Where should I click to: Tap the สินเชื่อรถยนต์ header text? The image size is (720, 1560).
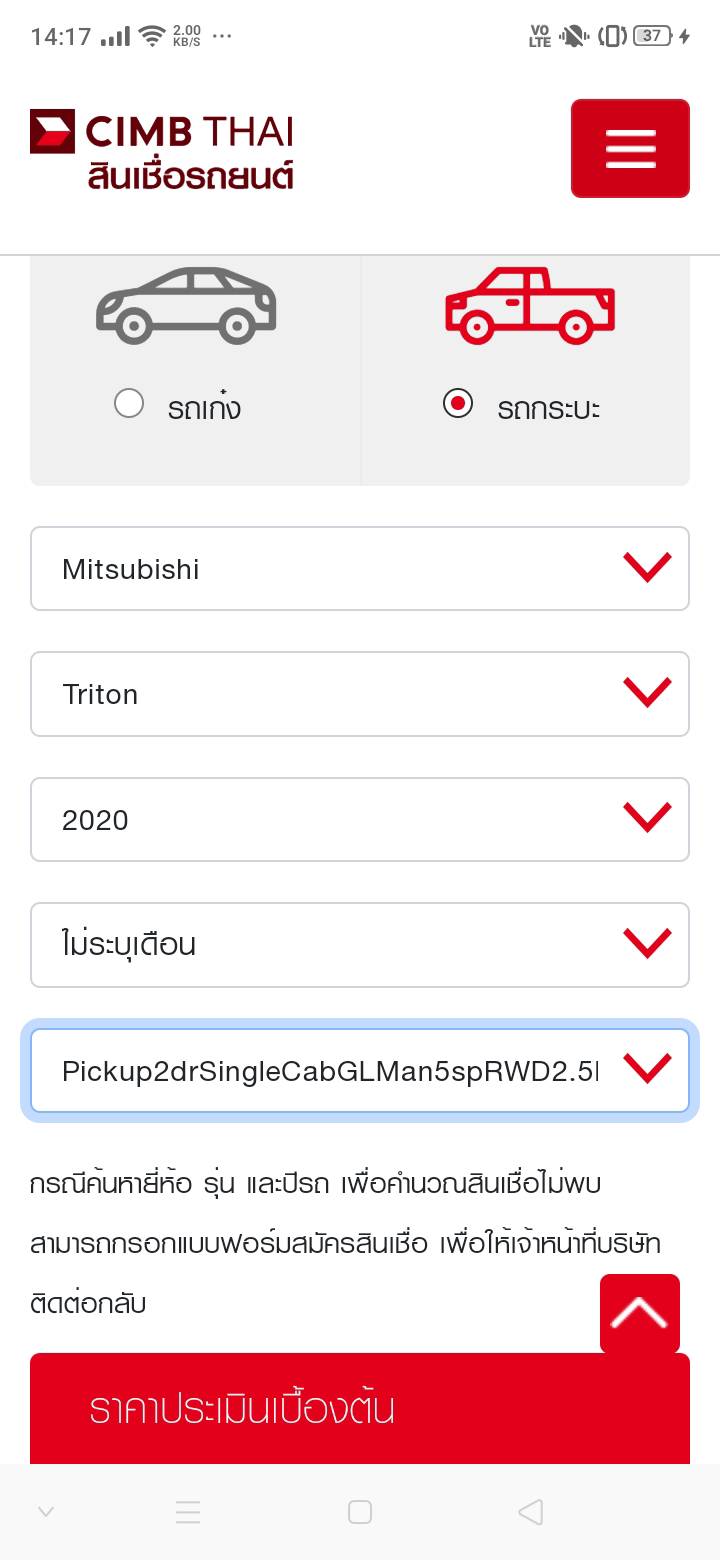[x=190, y=176]
